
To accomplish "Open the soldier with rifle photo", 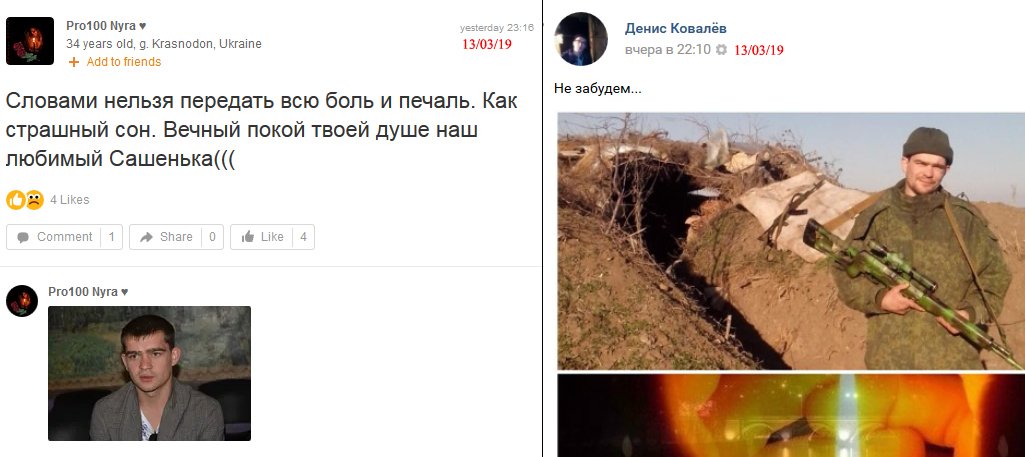I will click(x=791, y=241).
